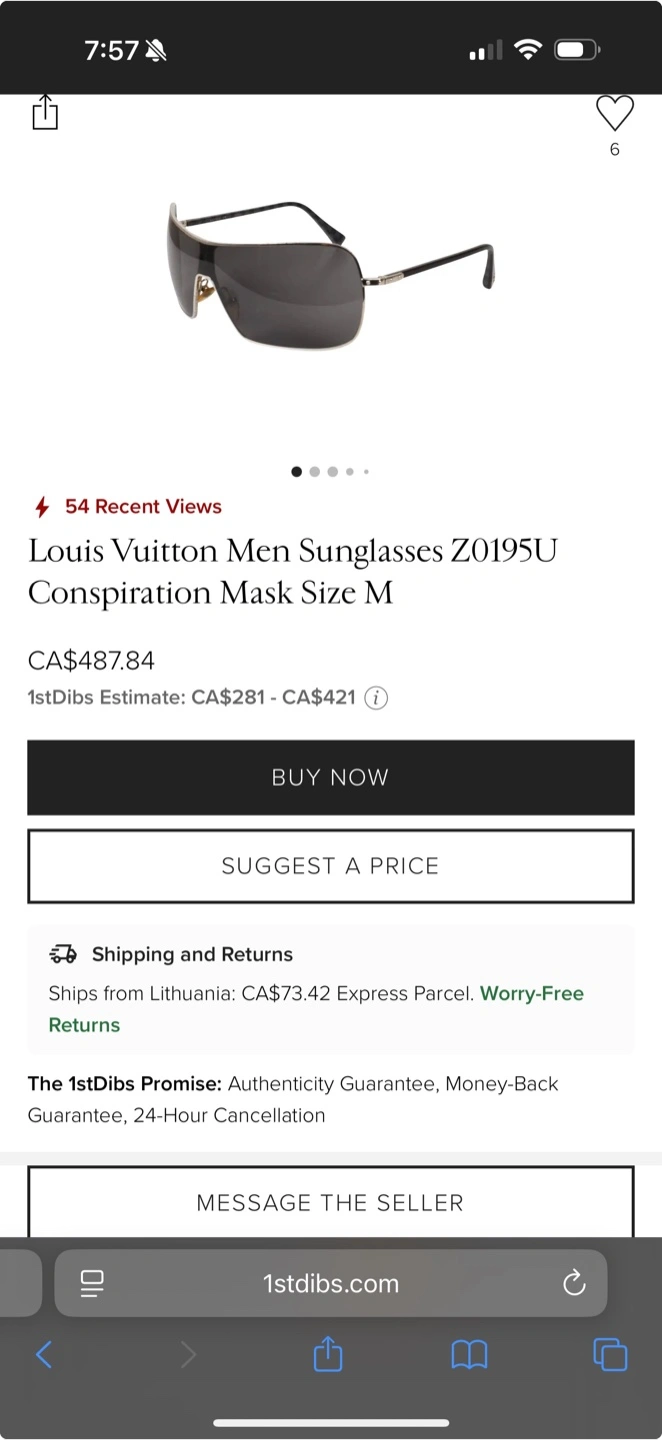The image size is (662, 1440).
Task: Show Safari open tabs overview
Action: click(610, 1355)
